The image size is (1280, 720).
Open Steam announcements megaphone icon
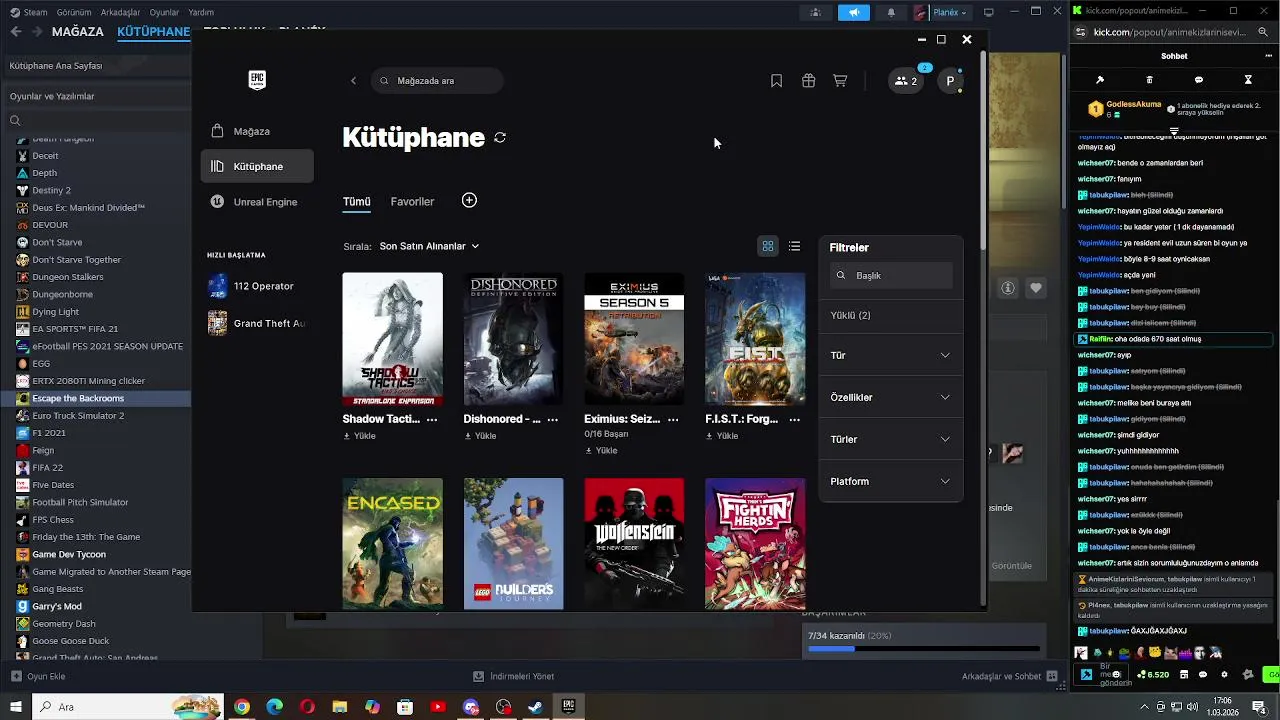[x=853, y=12]
